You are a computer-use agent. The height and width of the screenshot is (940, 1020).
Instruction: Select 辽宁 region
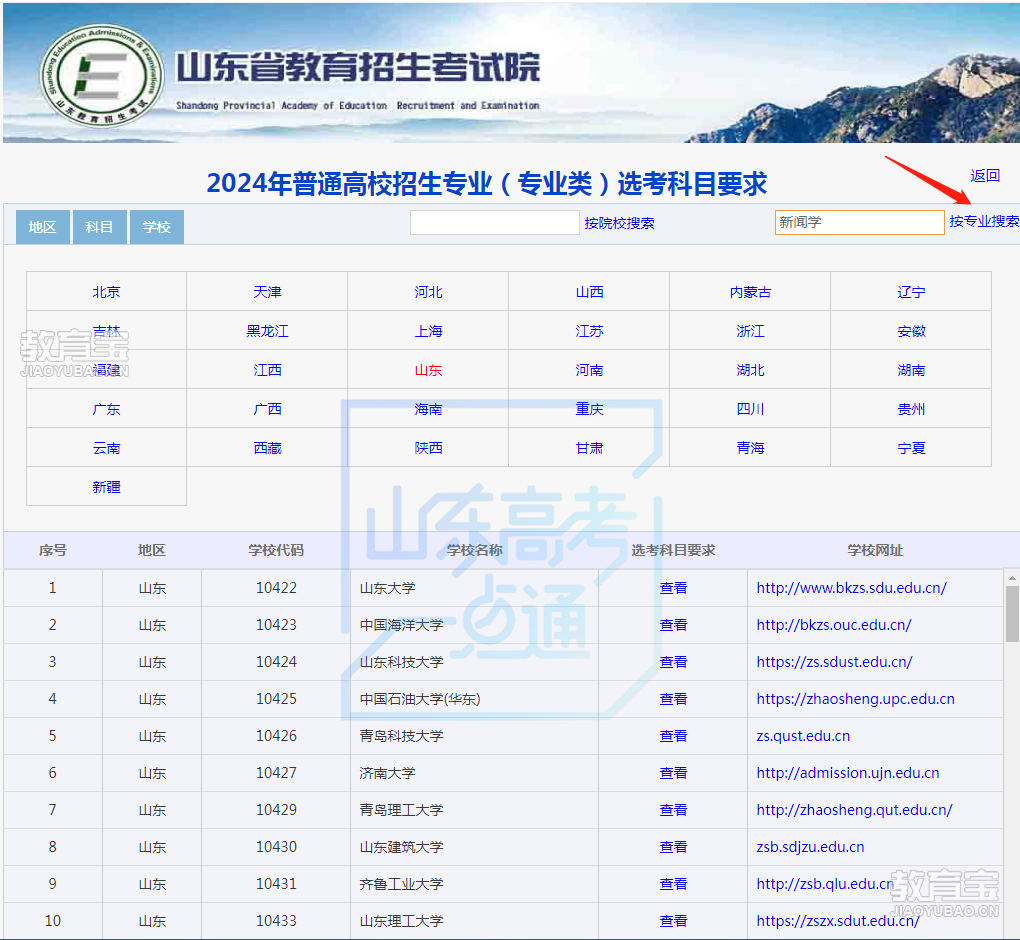pyautogui.click(x=911, y=292)
